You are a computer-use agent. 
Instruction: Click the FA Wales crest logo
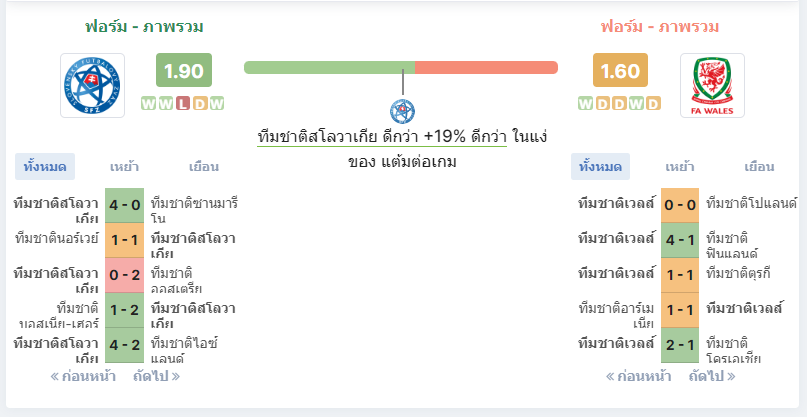click(712, 85)
